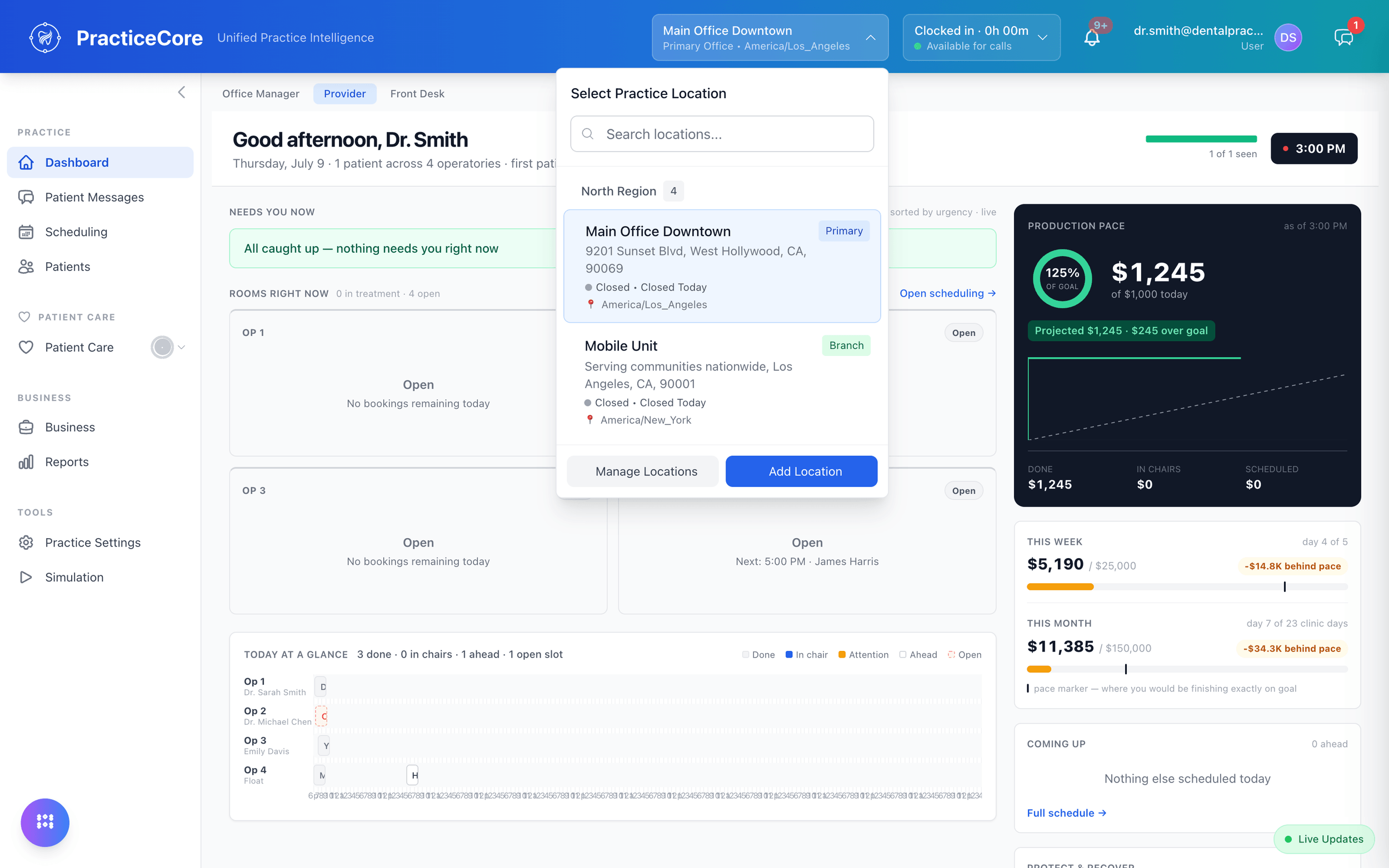Click the D appointment block in Op 1
This screenshot has height=868, width=1389.
(322, 686)
